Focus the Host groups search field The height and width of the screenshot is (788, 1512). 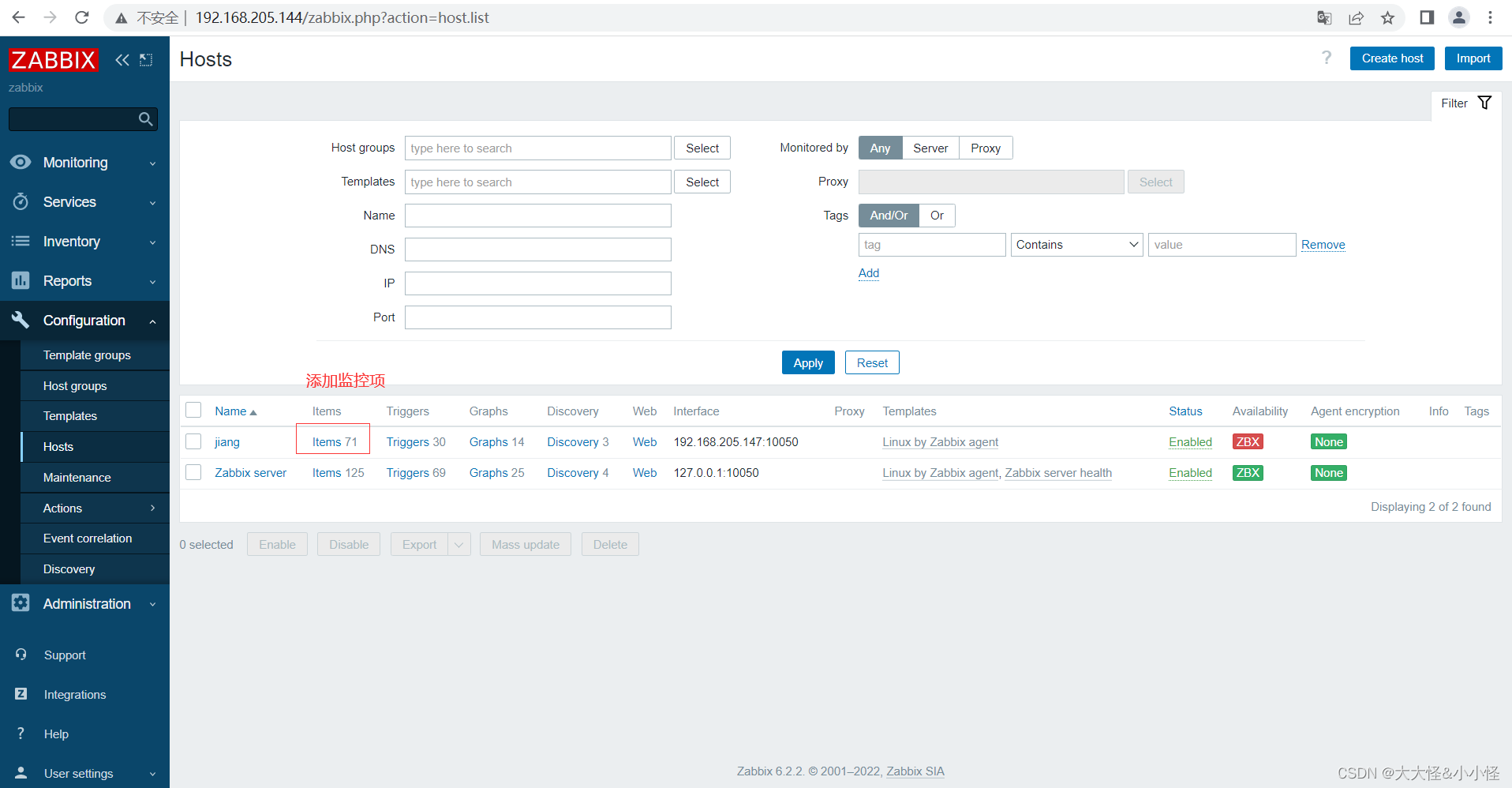538,148
